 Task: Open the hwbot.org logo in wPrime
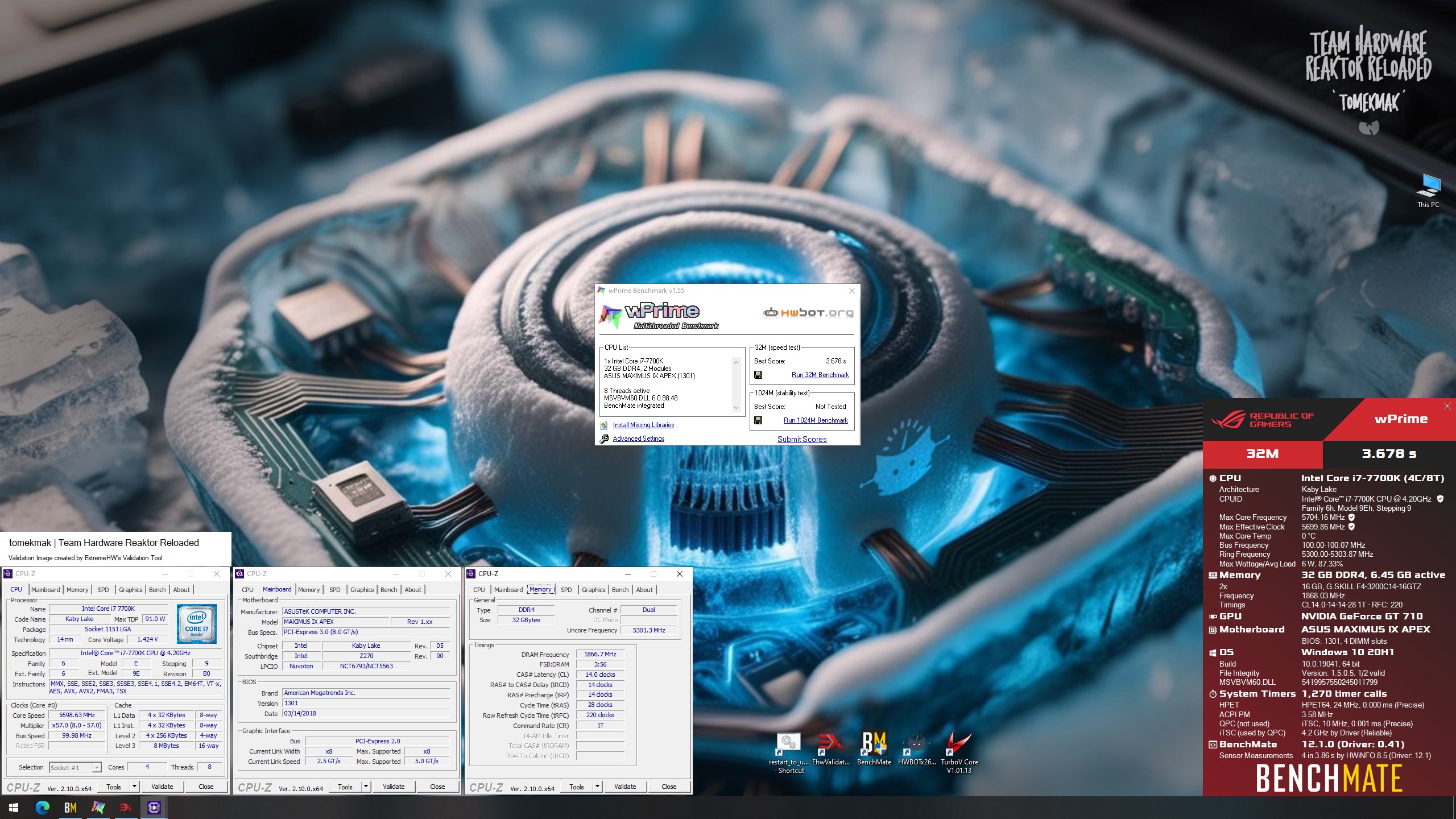[x=808, y=312]
